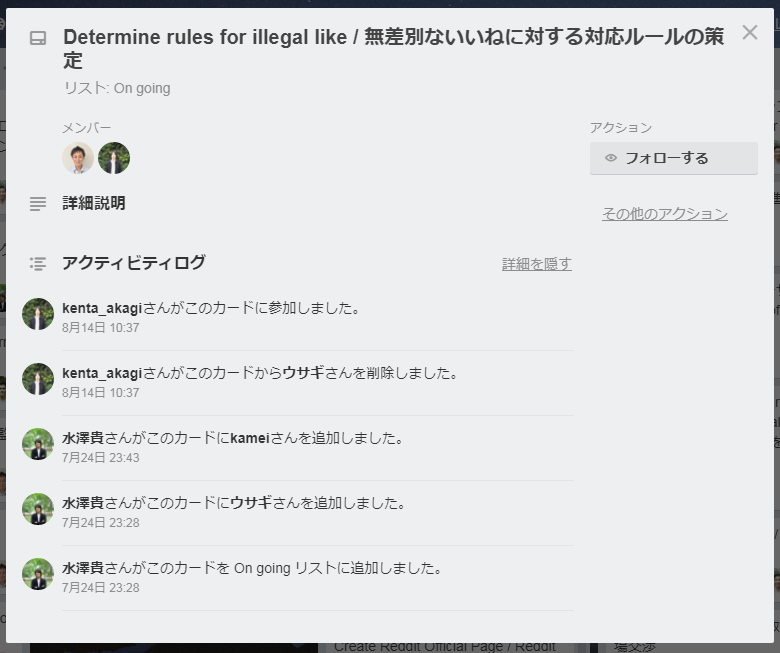Click the 詳細説明 description icon

[38, 204]
